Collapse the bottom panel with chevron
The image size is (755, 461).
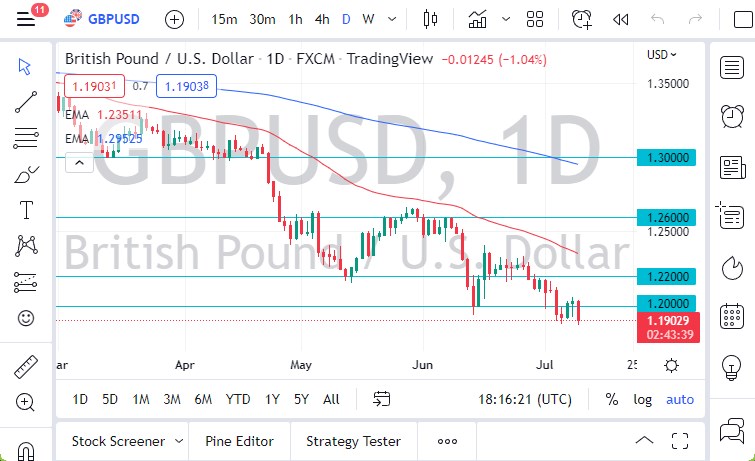pos(645,441)
